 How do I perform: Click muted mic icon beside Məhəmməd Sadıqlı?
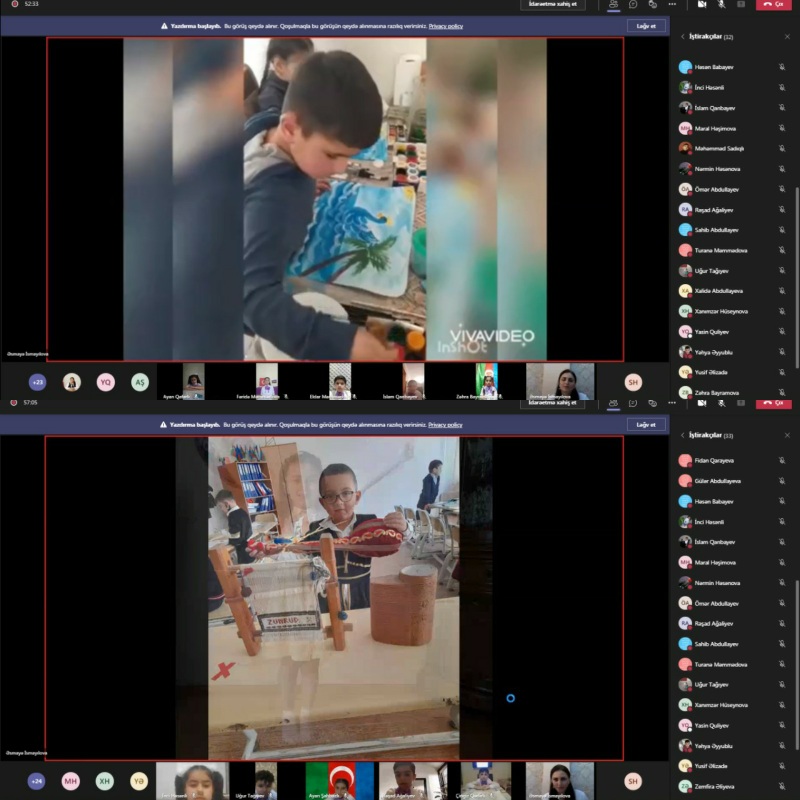point(782,148)
